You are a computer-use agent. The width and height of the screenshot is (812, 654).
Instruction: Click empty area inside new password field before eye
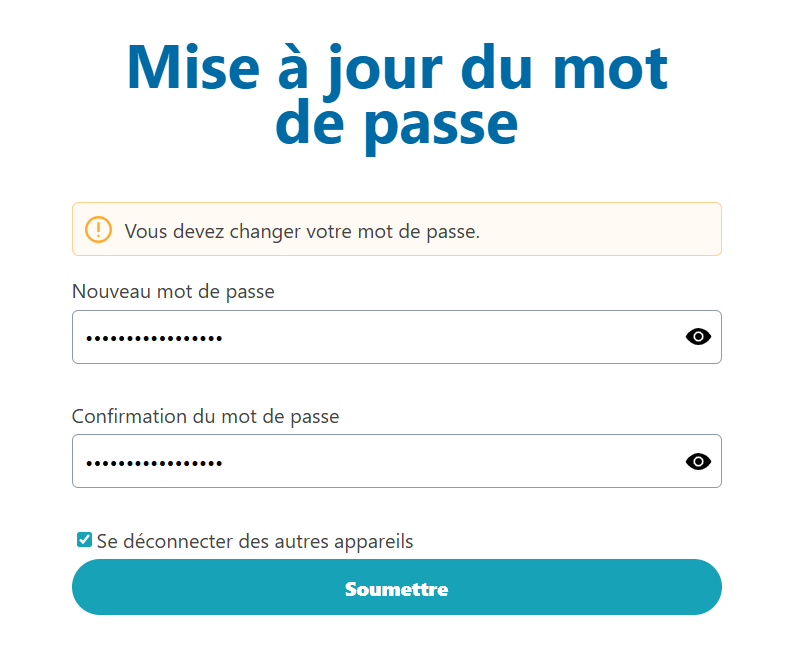click(450, 337)
